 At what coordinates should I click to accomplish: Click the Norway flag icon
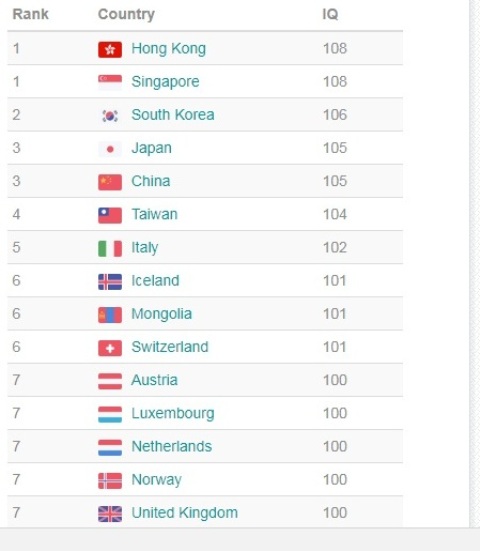coord(110,481)
